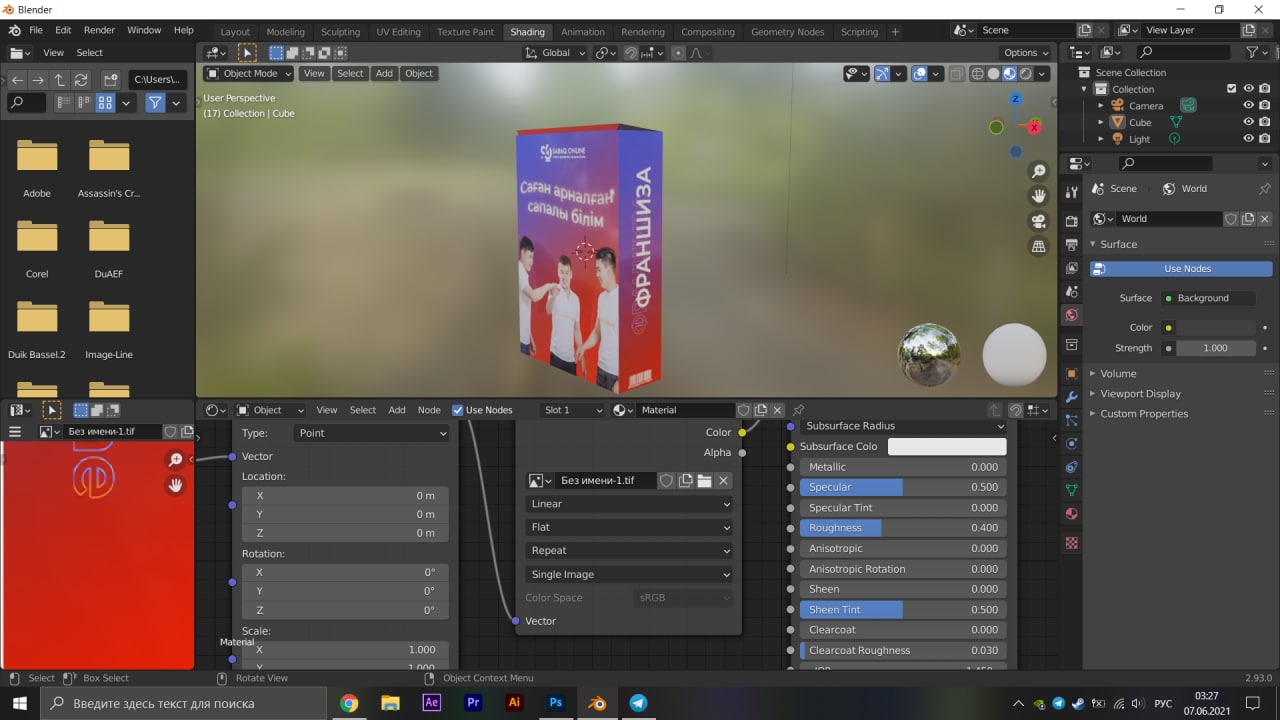Disable Light in renders camera icon
The height and width of the screenshot is (720, 1280).
click(x=1265, y=139)
